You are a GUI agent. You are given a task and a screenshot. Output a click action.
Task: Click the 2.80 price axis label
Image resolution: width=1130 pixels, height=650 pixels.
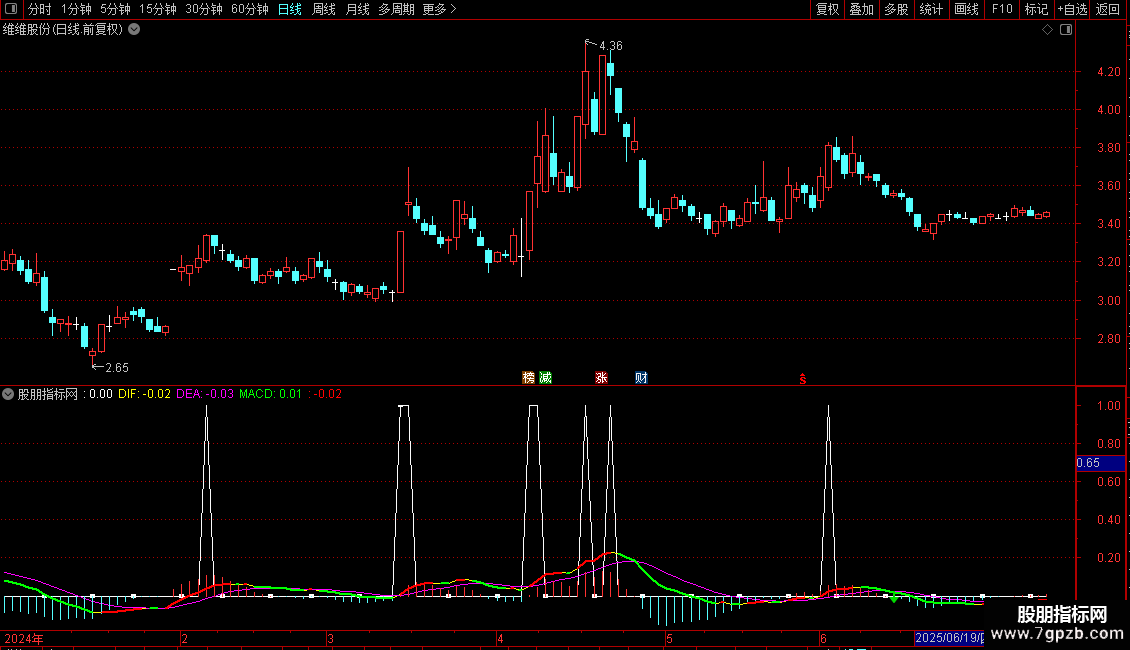click(x=1108, y=339)
